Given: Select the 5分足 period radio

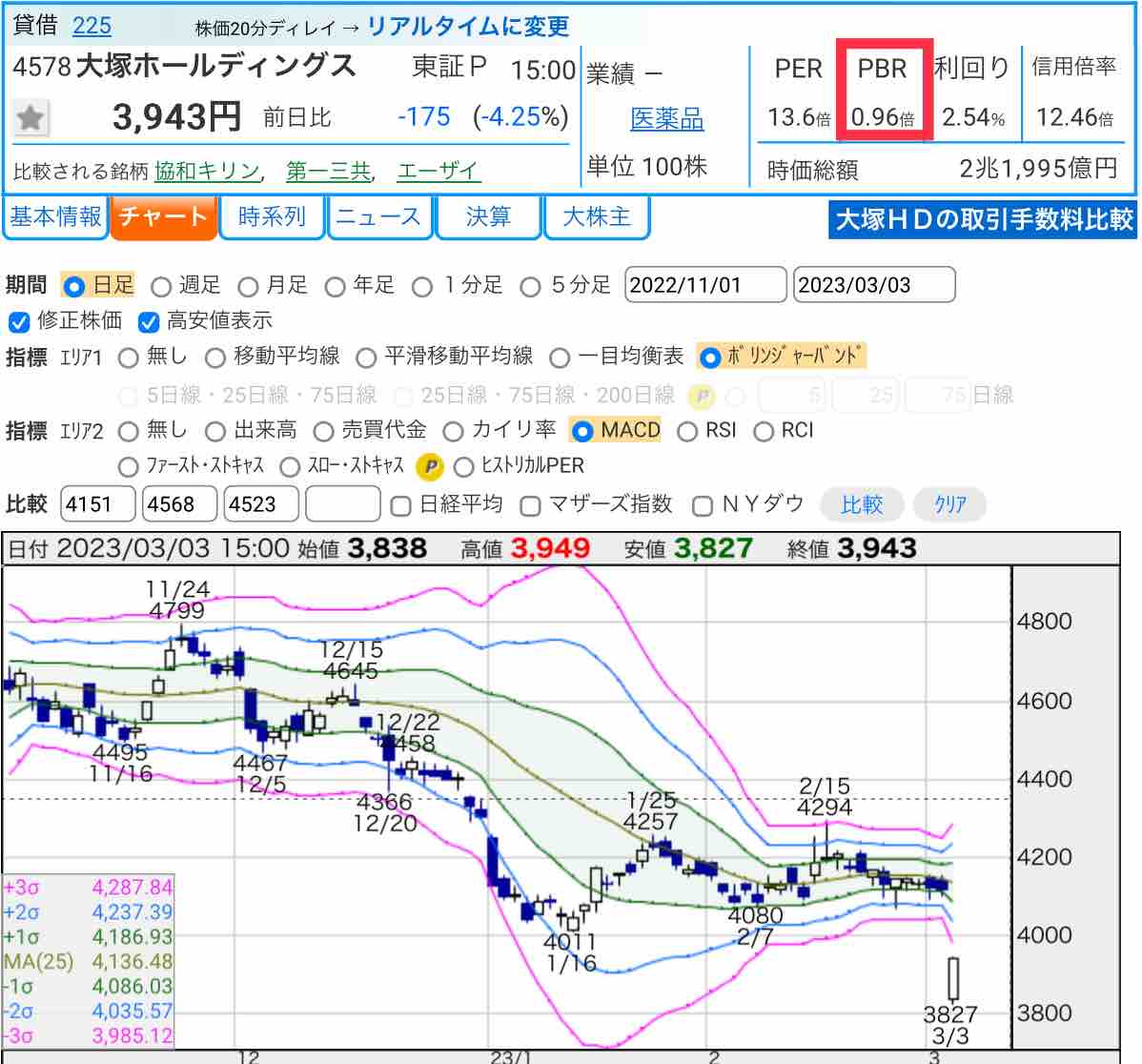Looking at the screenshot, I should point(530,286).
